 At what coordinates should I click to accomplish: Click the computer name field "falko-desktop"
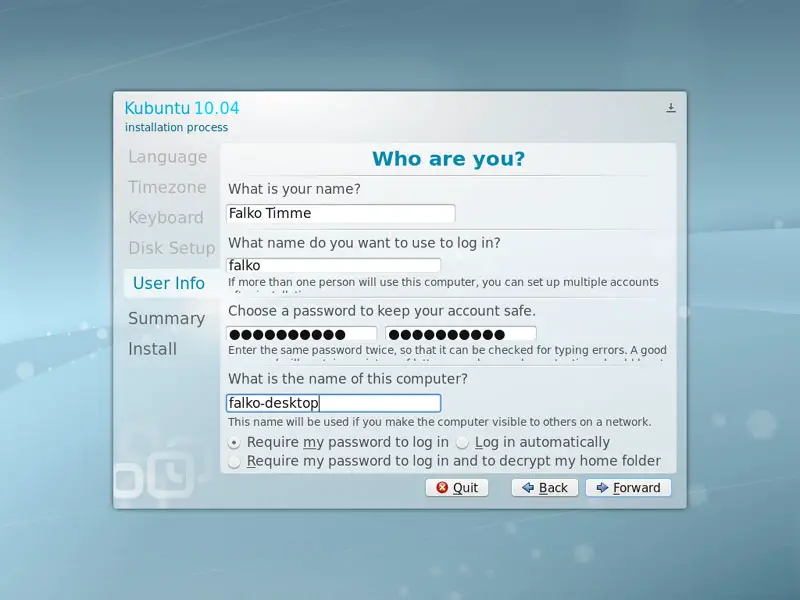click(334, 403)
